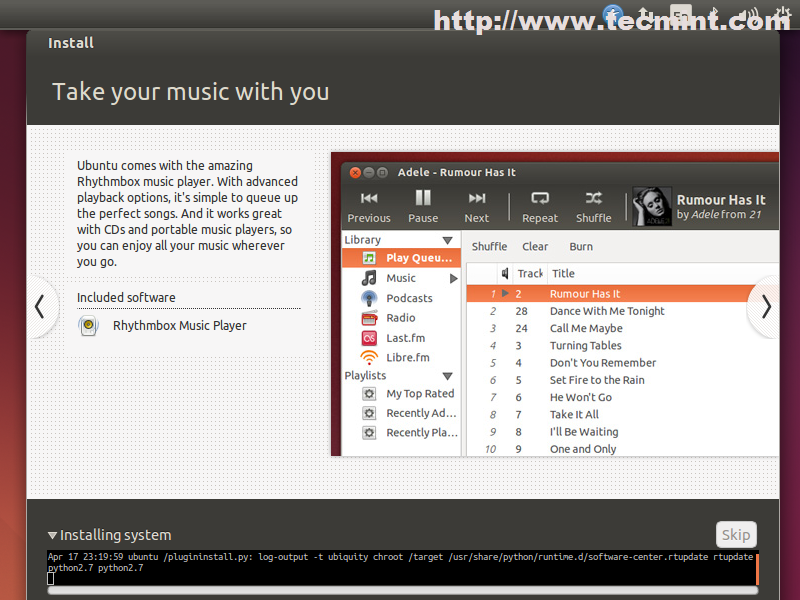
Task: Click the Radio icon in sidebar
Action: [x=369, y=318]
